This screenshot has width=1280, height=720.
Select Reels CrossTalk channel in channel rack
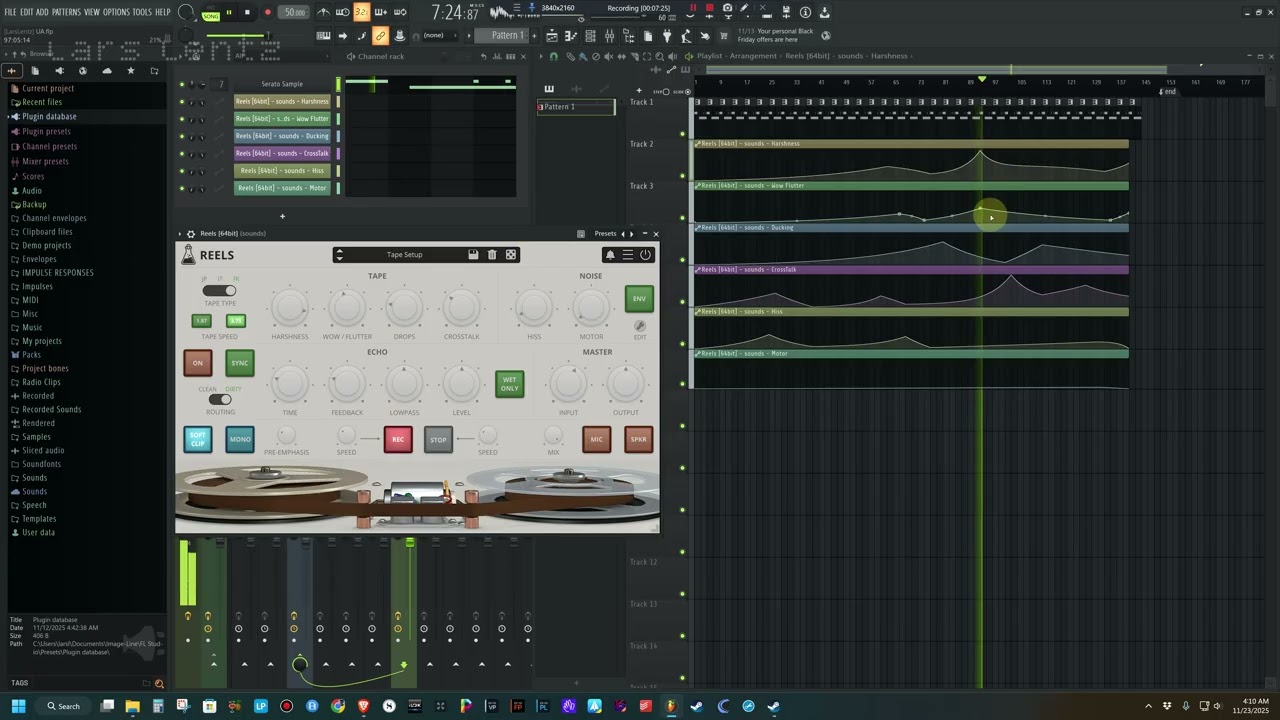pyautogui.click(x=282, y=153)
